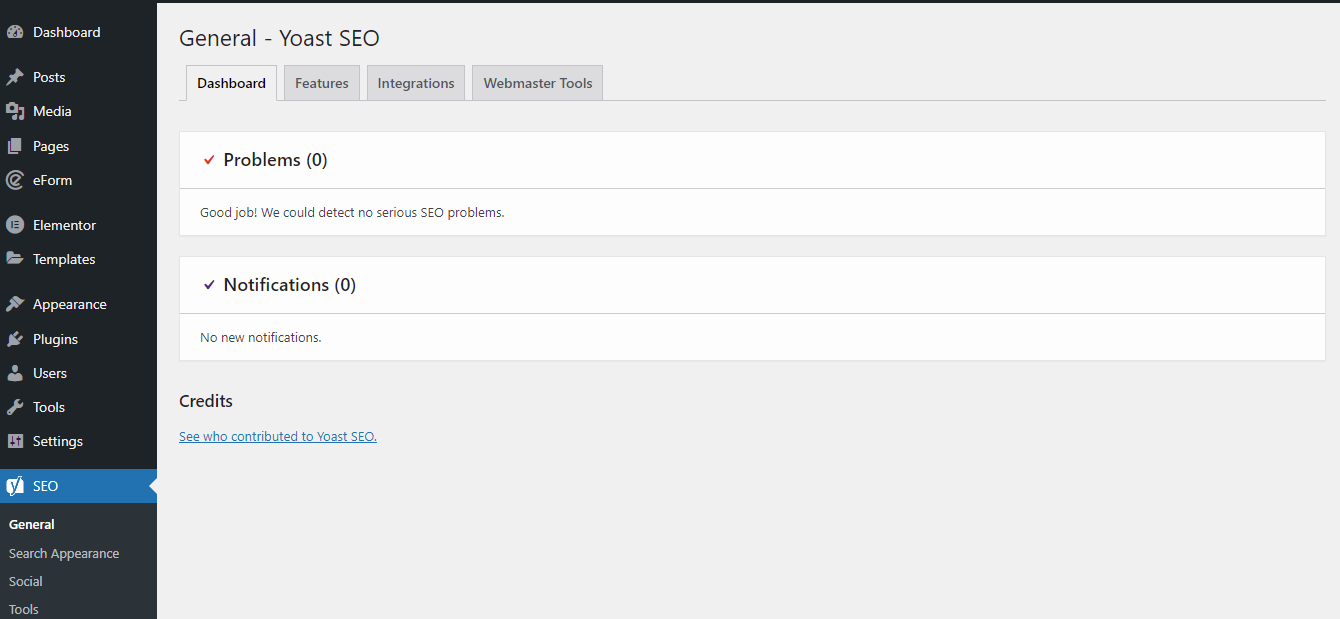The height and width of the screenshot is (619, 1340).
Task: Open the Users menu label
Action: (50, 373)
